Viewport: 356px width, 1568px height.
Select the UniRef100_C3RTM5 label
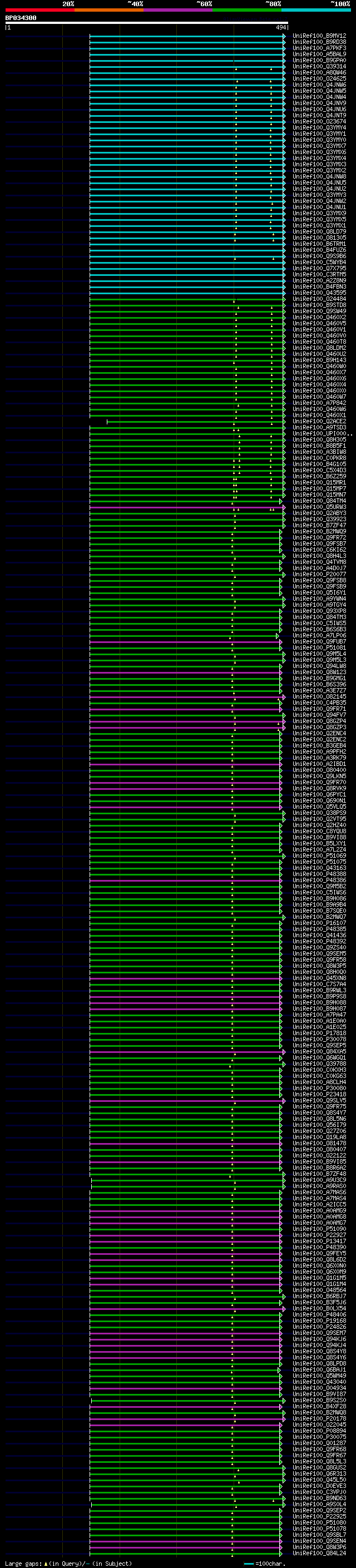(x=319, y=275)
